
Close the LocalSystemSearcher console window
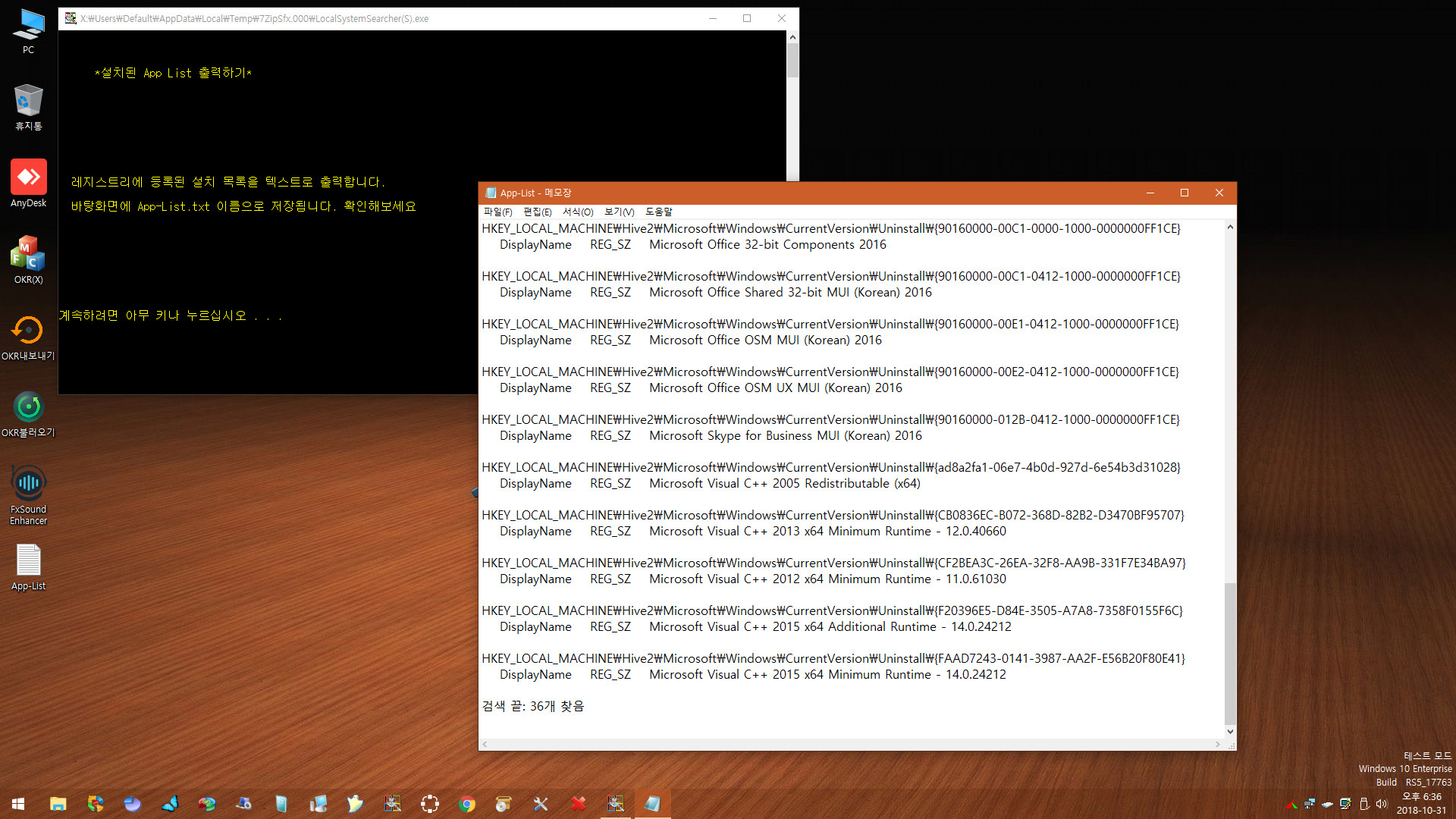pos(782,18)
